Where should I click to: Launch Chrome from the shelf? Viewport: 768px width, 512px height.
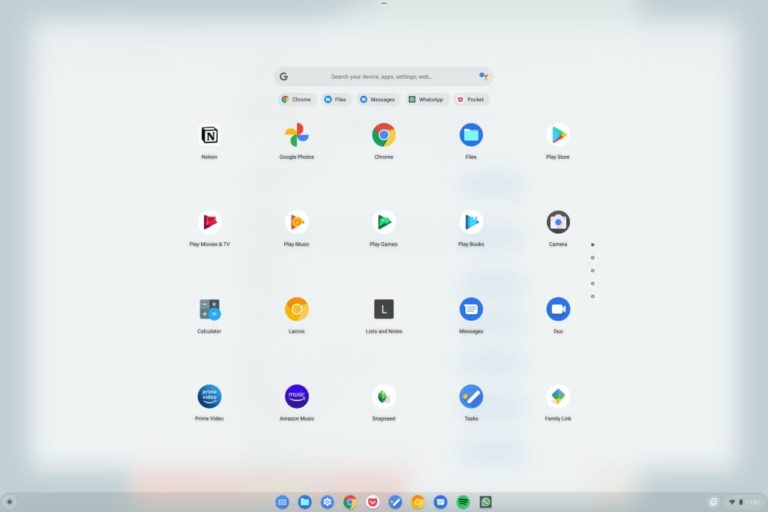(x=350, y=502)
